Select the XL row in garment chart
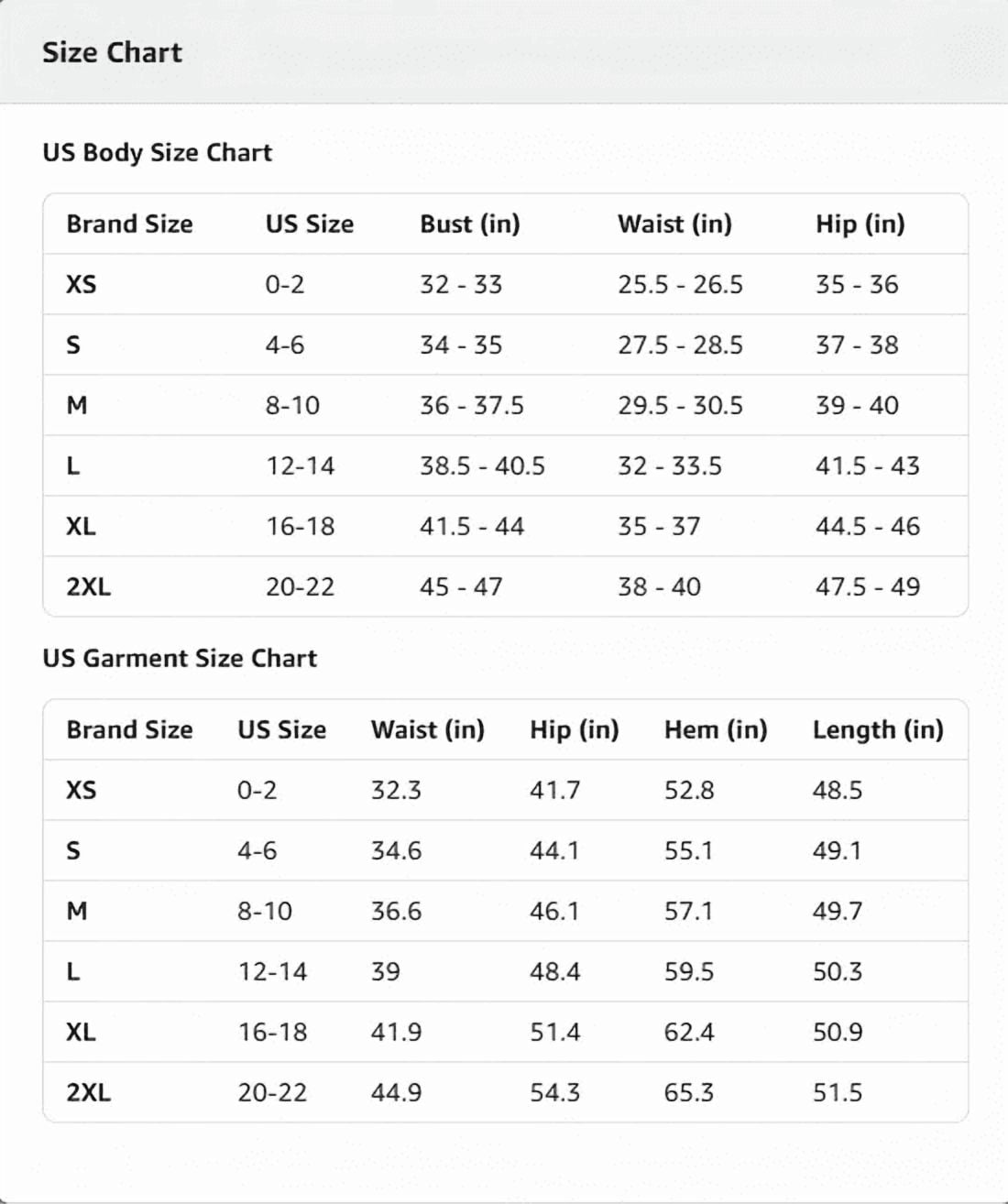 click(x=506, y=1032)
